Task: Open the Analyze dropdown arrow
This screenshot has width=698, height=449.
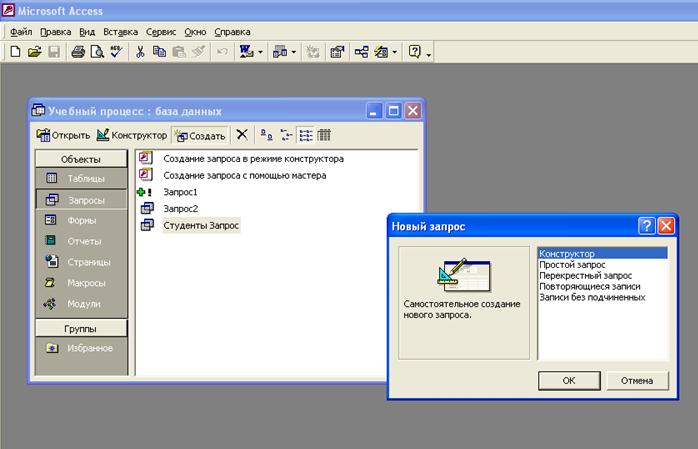Action: (294, 53)
